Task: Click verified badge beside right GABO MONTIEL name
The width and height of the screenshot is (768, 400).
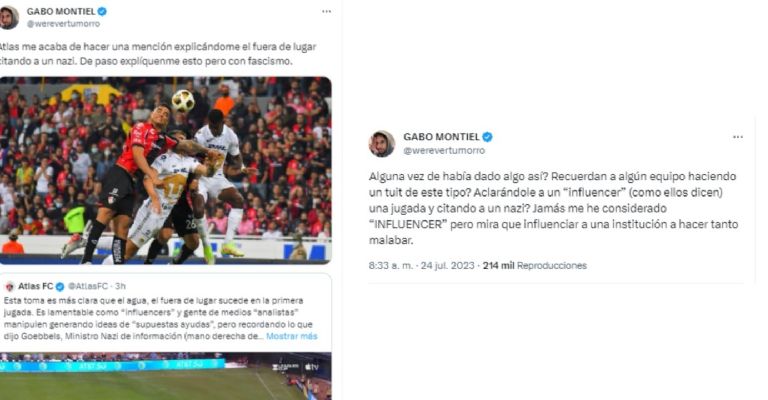Action: [x=487, y=137]
